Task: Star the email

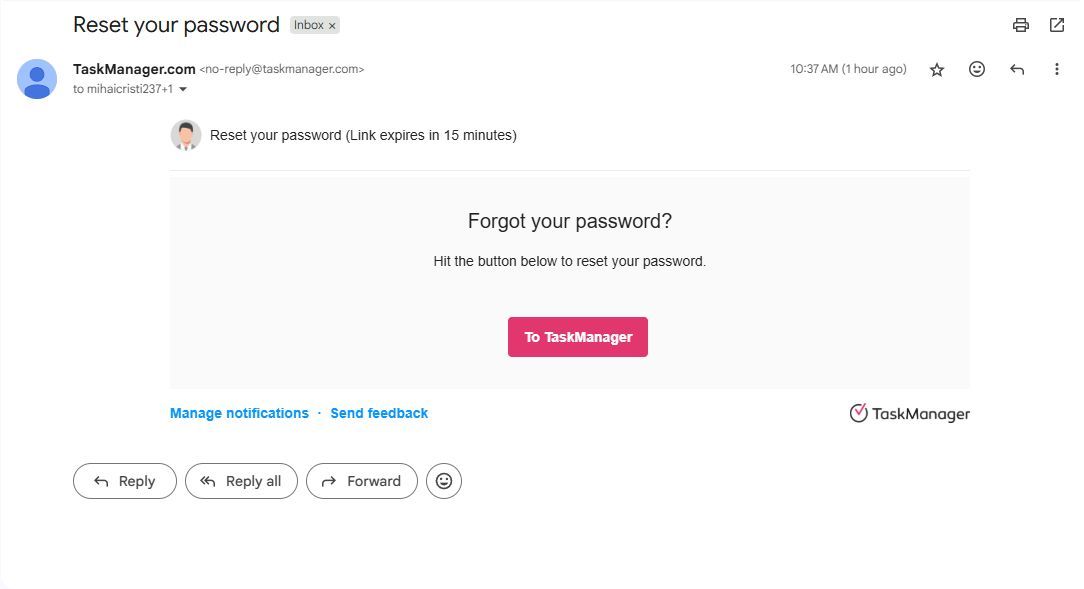Action: point(937,69)
